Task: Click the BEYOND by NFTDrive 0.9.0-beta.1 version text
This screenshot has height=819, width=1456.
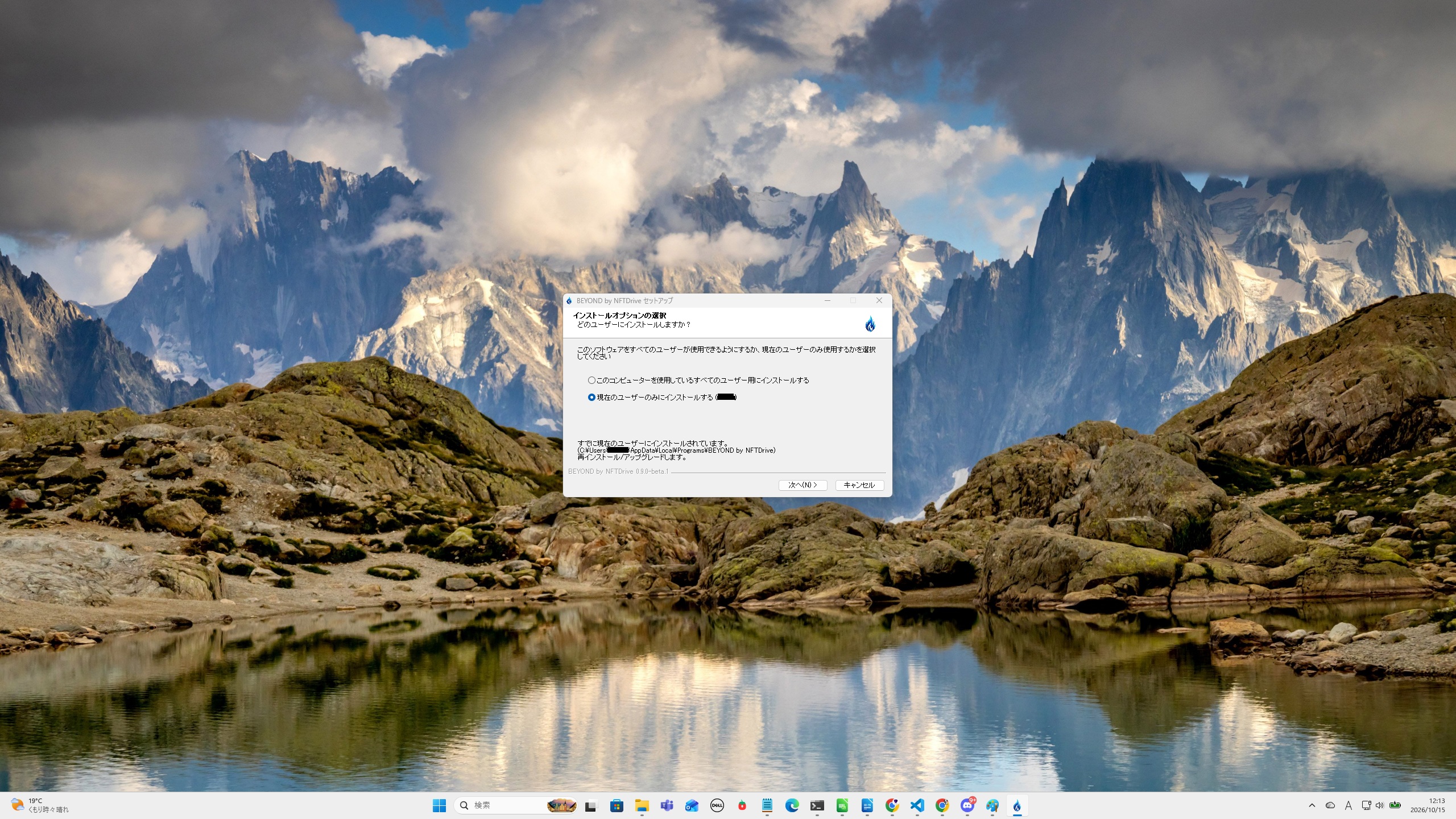Action: [x=618, y=471]
